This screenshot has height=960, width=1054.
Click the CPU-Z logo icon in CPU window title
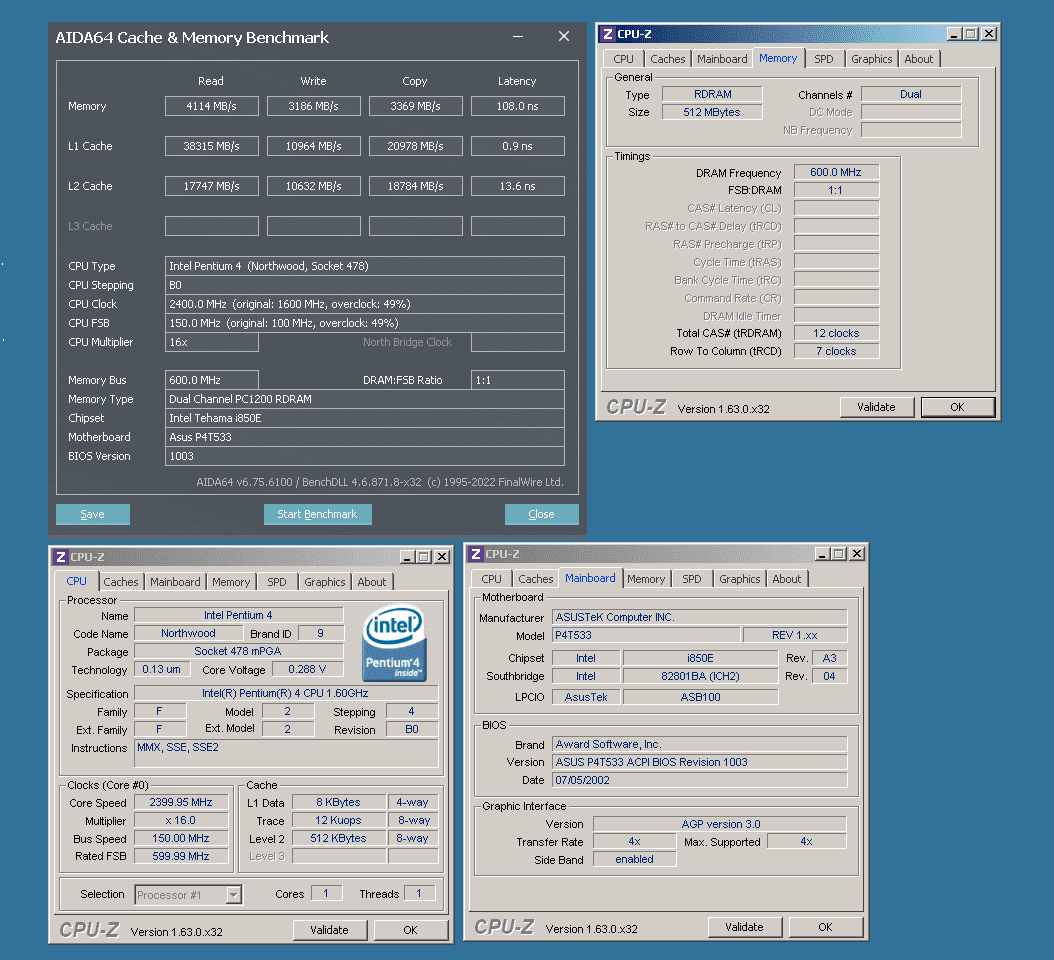coord(60,557)
